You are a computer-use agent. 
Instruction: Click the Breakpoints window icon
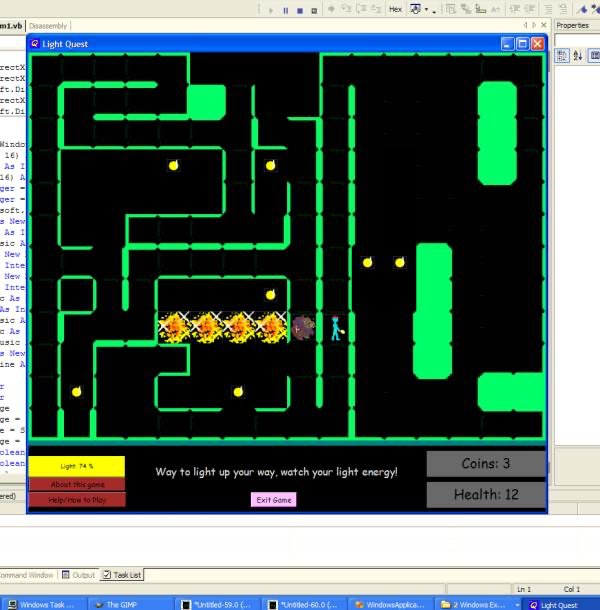click(415, 9)
